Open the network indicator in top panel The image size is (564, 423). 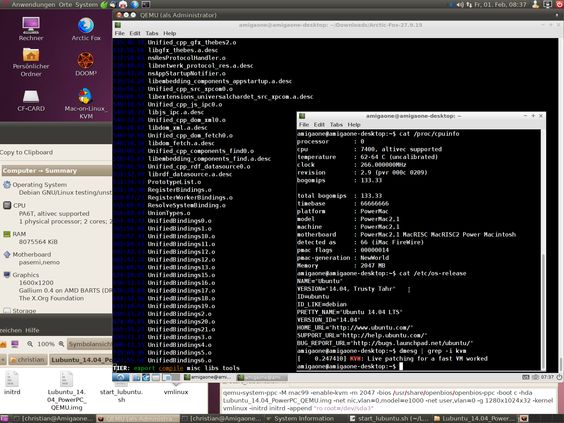coord(469,4)
